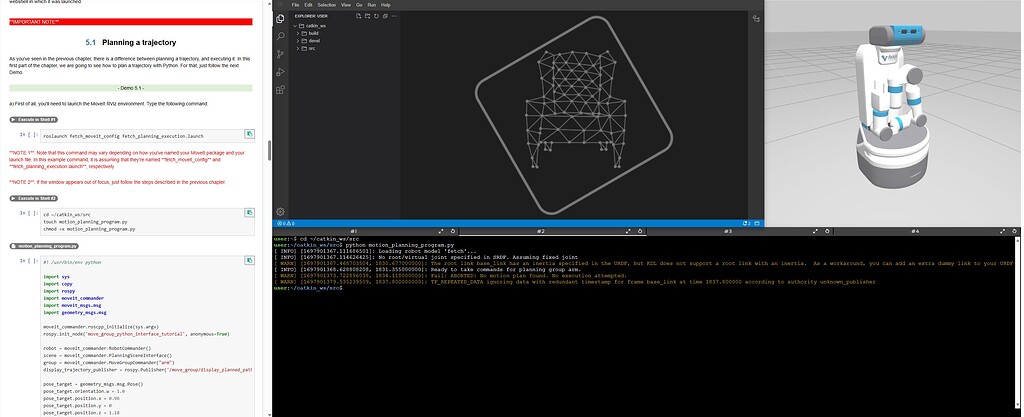Collapse all folders in Explorer

pyautogui.click(x=385, y=16)
